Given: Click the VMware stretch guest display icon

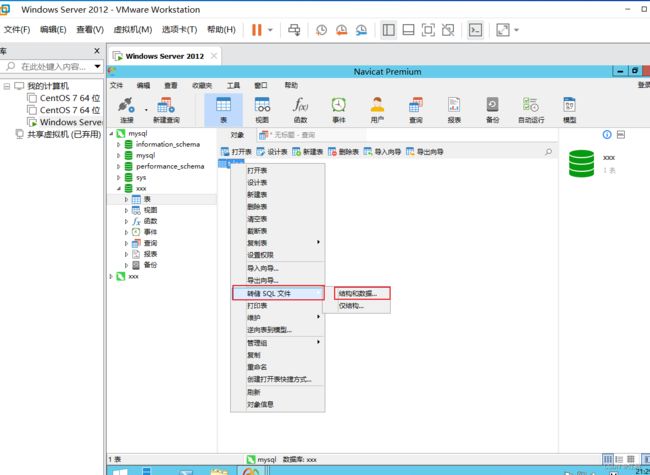Looking at the screenshot, I should pos(503,30).
